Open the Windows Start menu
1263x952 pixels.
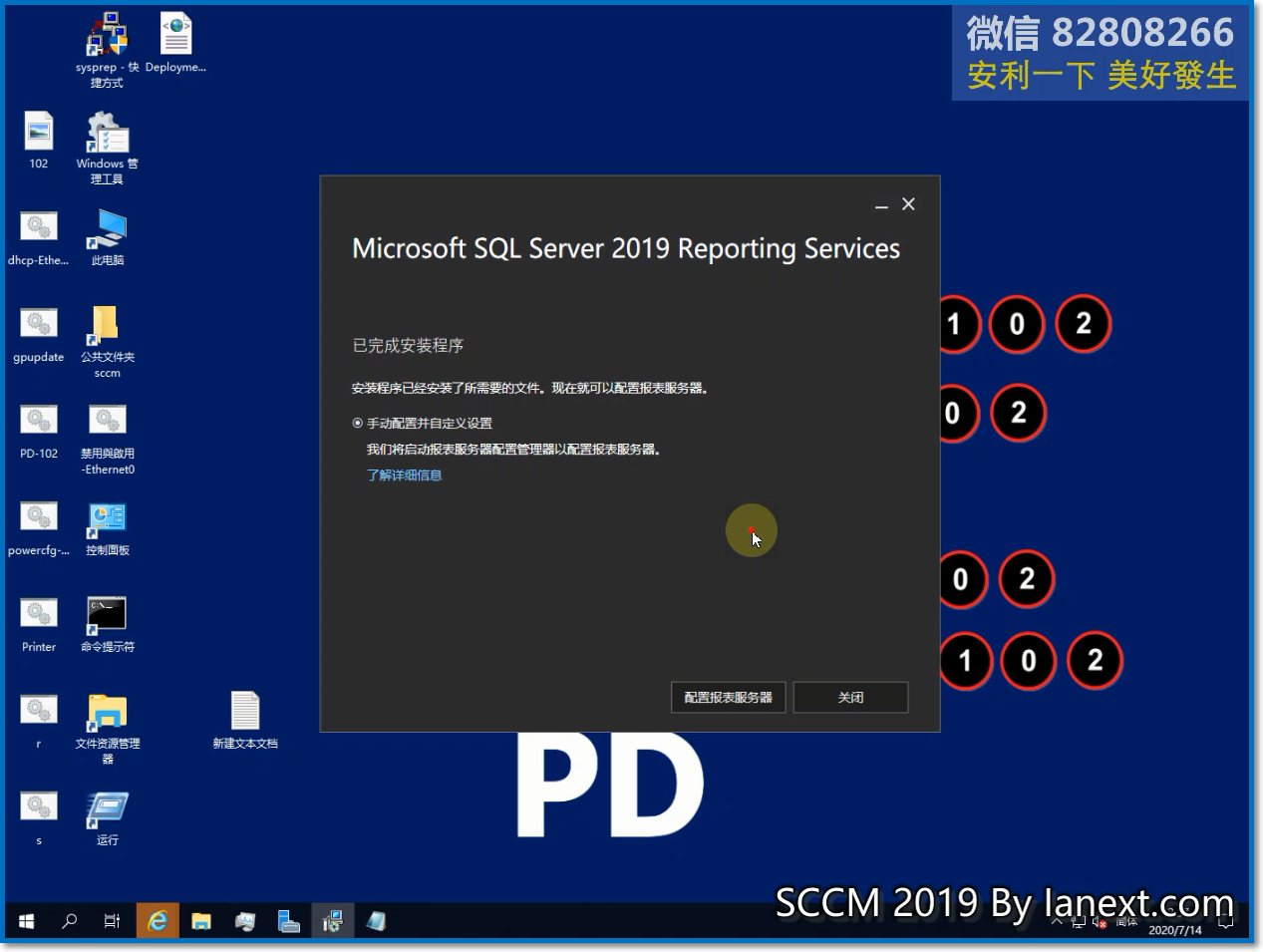[26, 921]
